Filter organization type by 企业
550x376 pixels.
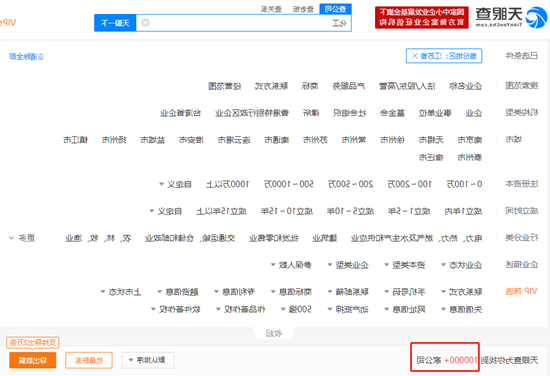pos(474,113)
